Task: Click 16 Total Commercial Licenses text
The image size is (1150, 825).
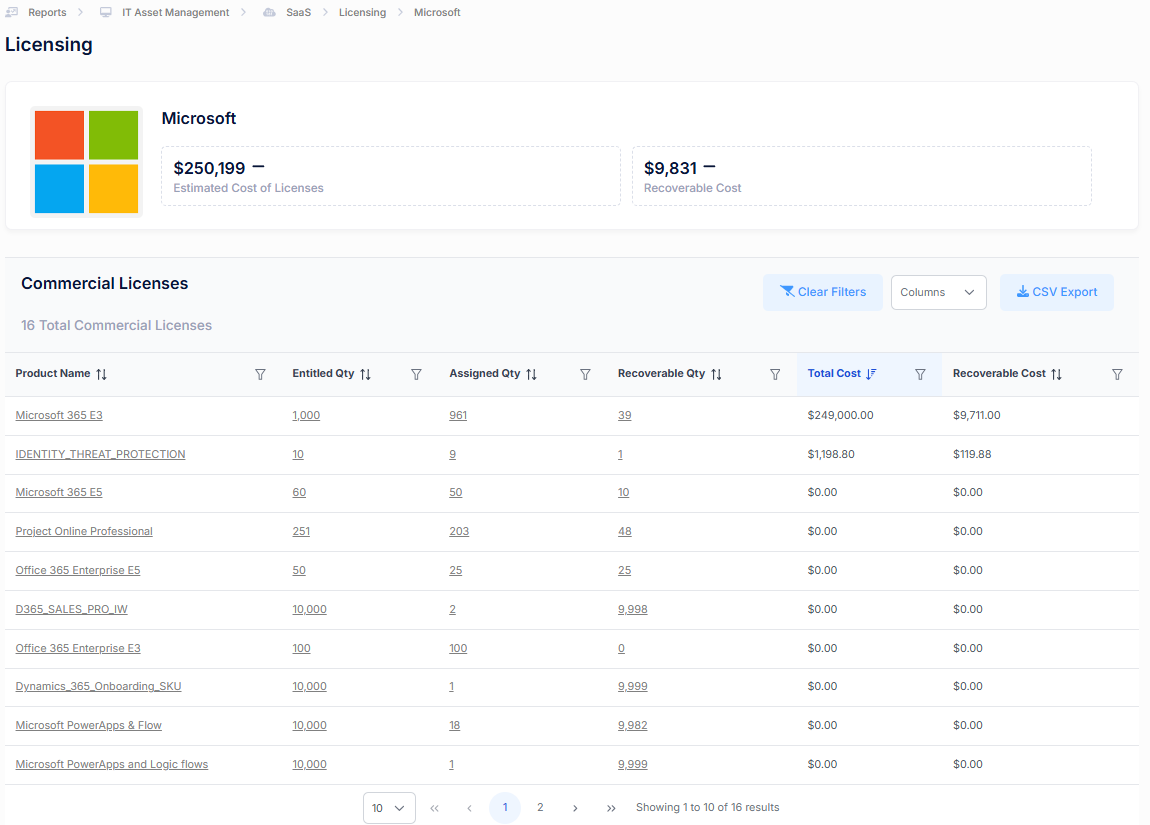Action: 116,325
